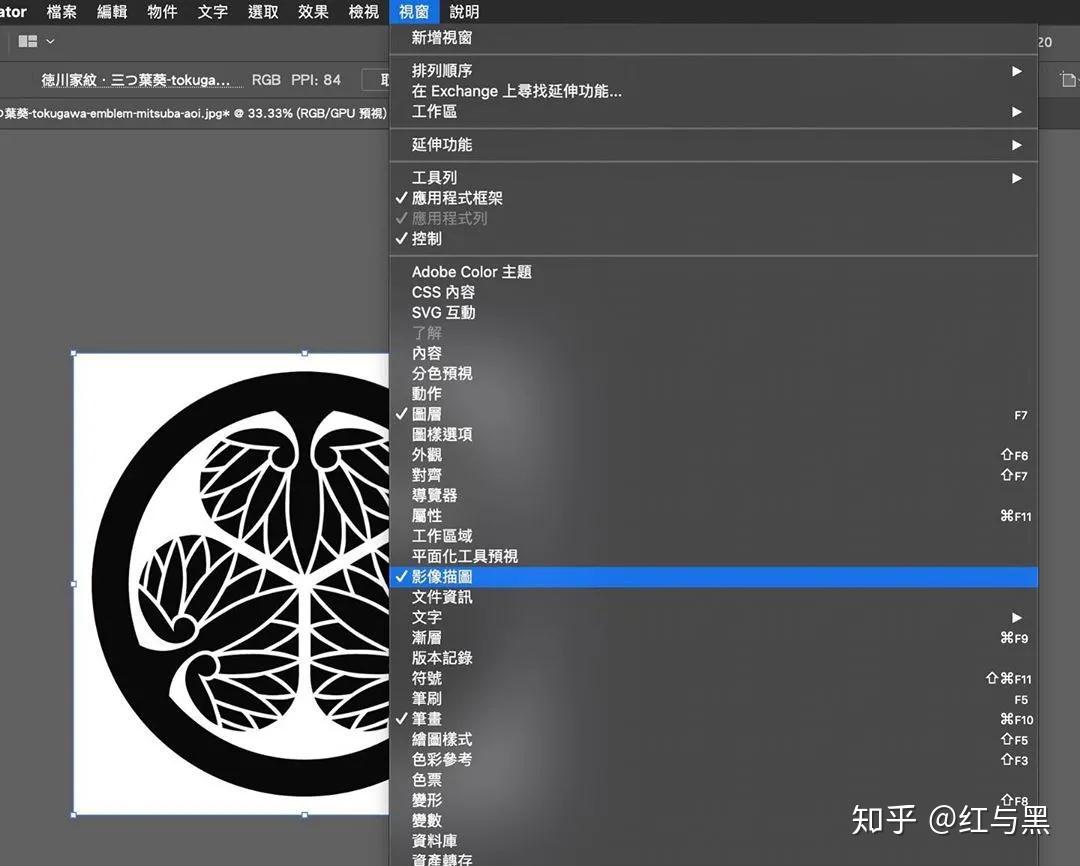Open the 導覽器 panel
The height and width of the screenshot is (866, 1080).
[x=714, y=495]
